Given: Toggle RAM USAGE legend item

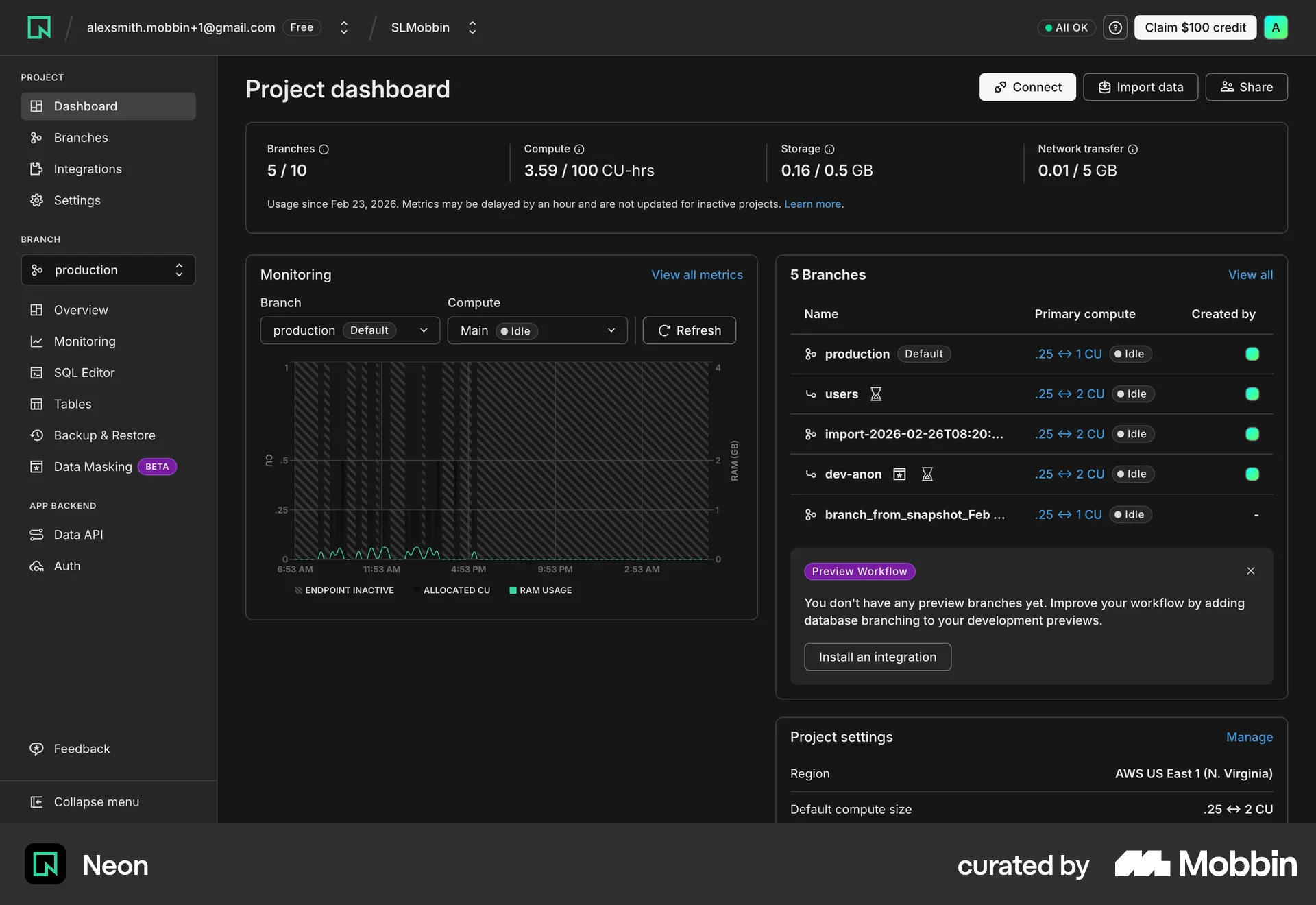Looking at the screenshot, I should click(x=540, y=591).
